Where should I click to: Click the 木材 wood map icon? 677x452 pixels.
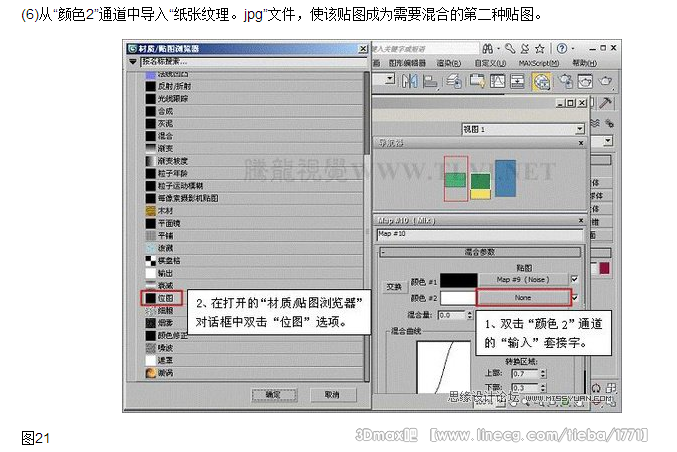coord(150,211)
